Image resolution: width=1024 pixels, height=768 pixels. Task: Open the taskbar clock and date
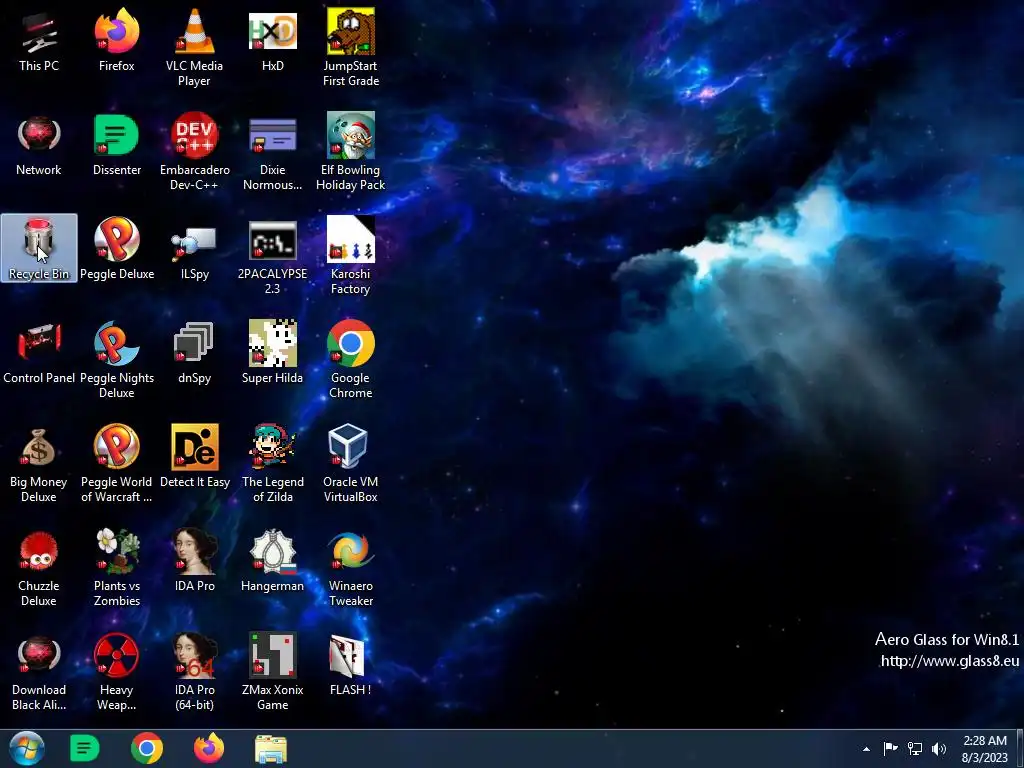point(985,749)
